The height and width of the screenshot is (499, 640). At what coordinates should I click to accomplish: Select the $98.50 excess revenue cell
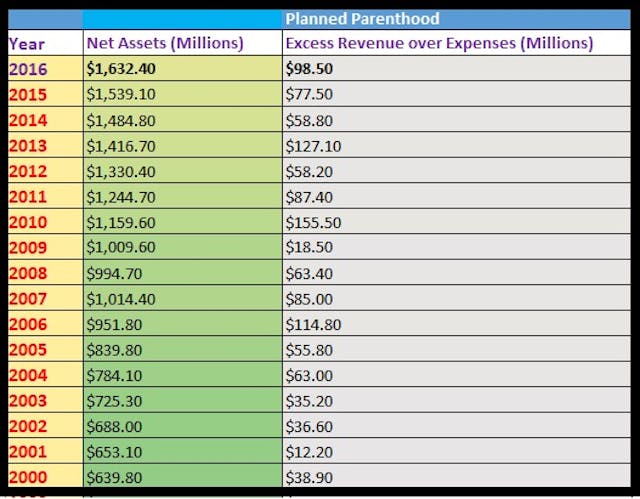311,68
